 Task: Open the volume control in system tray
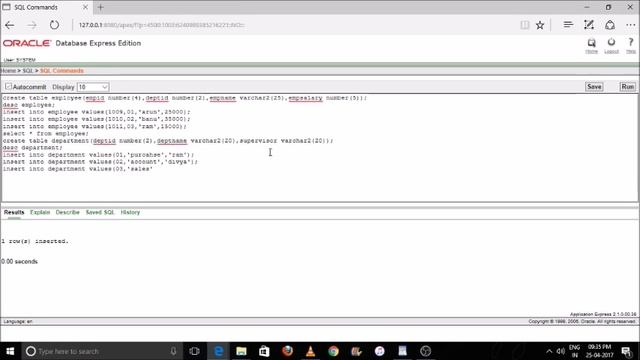(561, 351)
